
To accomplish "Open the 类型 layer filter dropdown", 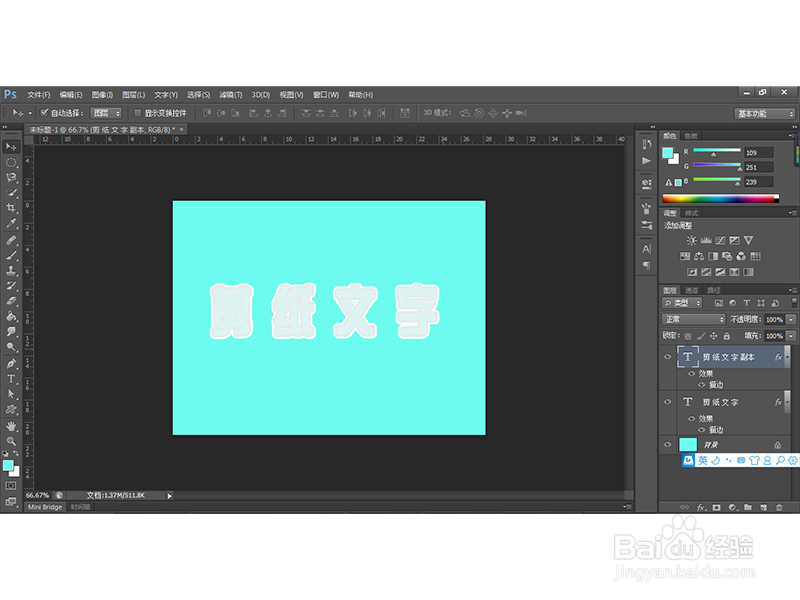I will click(682, 303).
